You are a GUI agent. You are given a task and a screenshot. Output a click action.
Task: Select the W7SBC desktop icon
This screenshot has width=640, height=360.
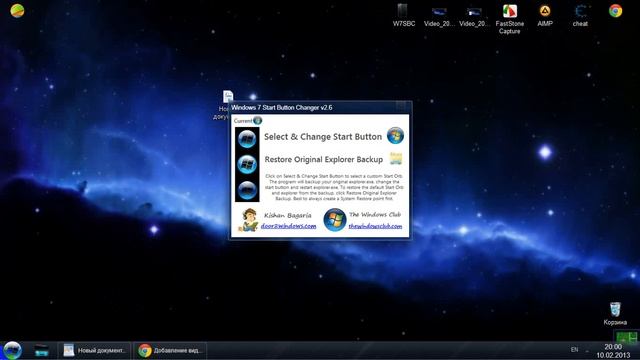(x=404, y=16)
